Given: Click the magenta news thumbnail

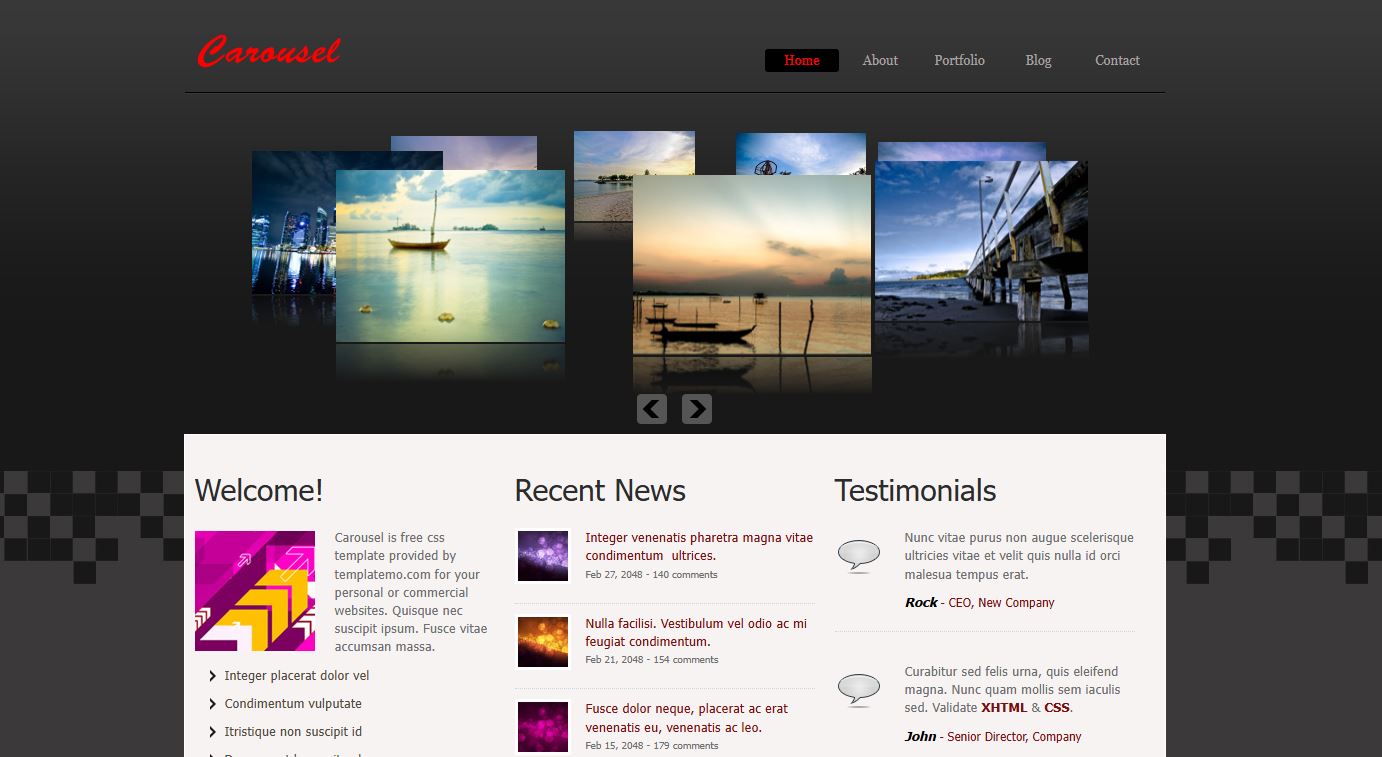Looking at the screenshot, I should pos(543,727).
